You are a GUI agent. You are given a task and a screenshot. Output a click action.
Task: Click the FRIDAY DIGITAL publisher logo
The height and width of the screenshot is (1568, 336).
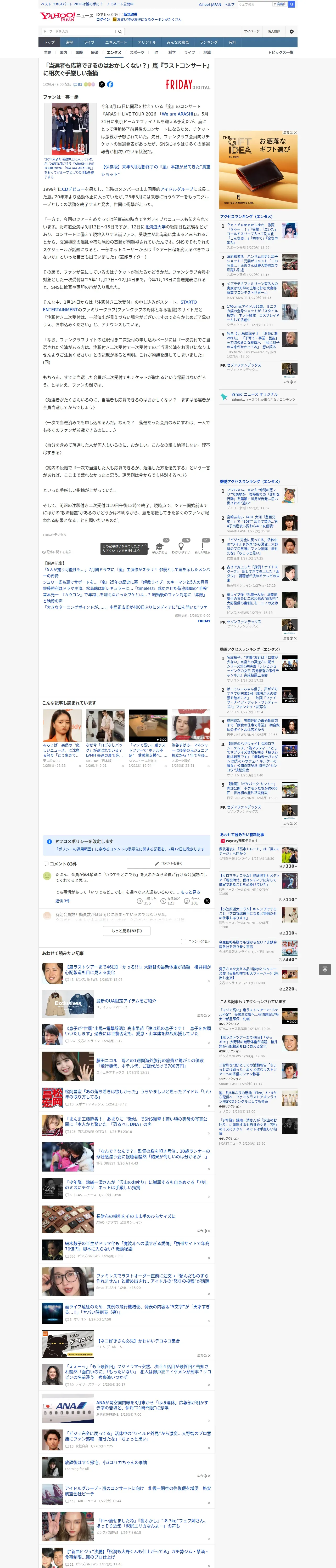188,85
